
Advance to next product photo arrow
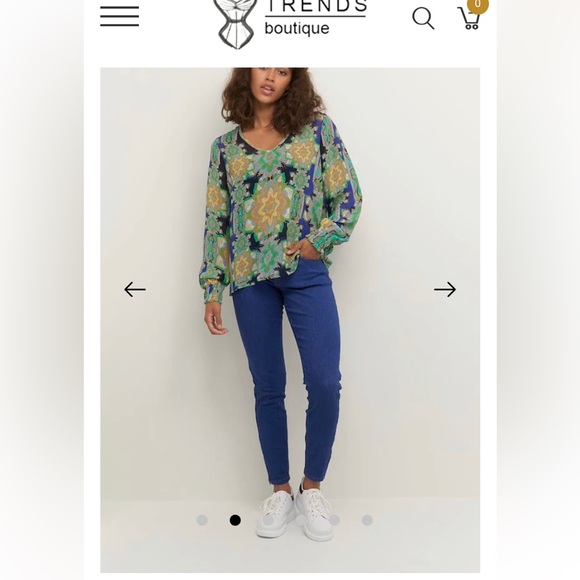click(x=445, y=289)
